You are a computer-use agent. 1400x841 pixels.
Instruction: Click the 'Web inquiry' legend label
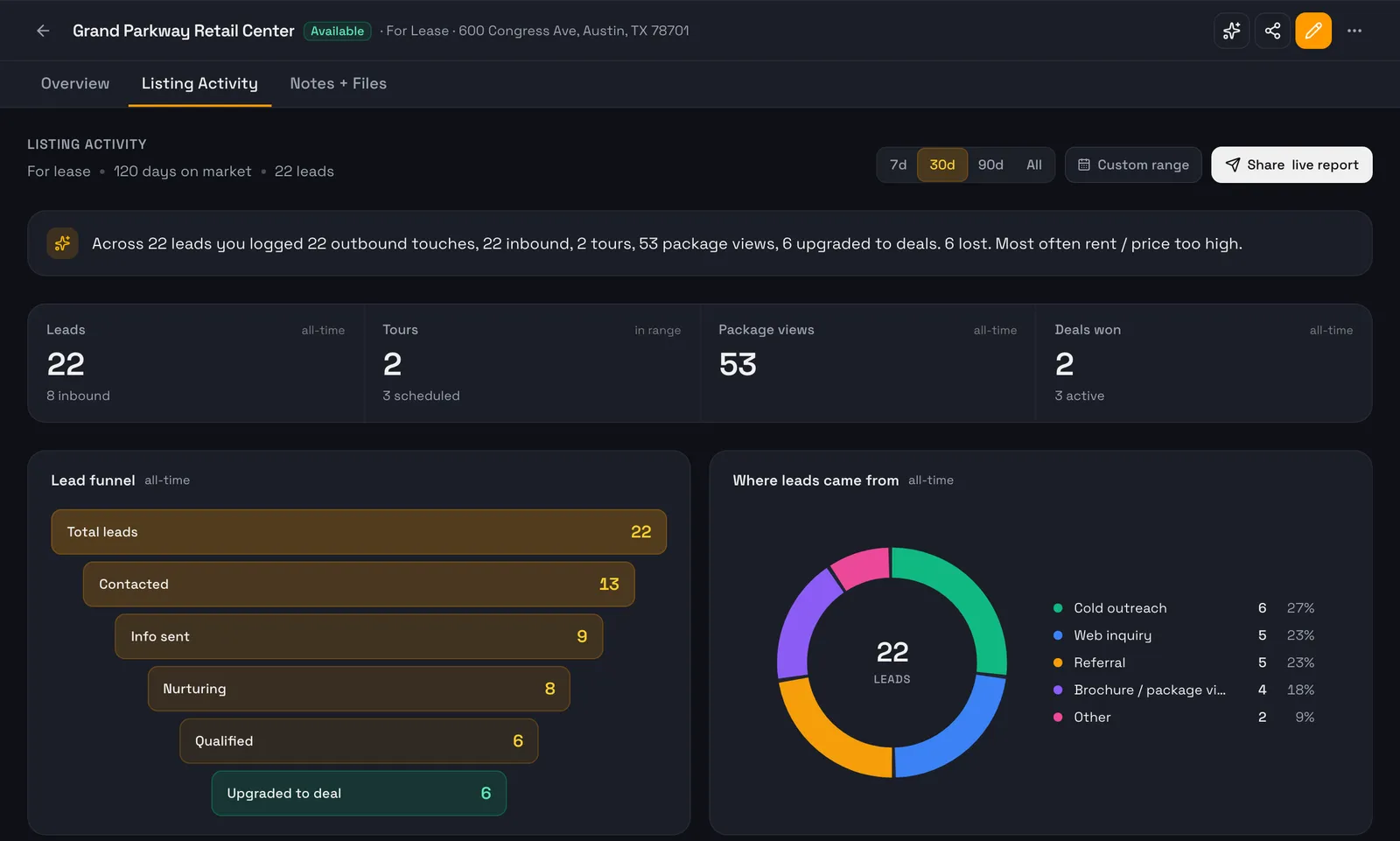[x=1113, y=635]
